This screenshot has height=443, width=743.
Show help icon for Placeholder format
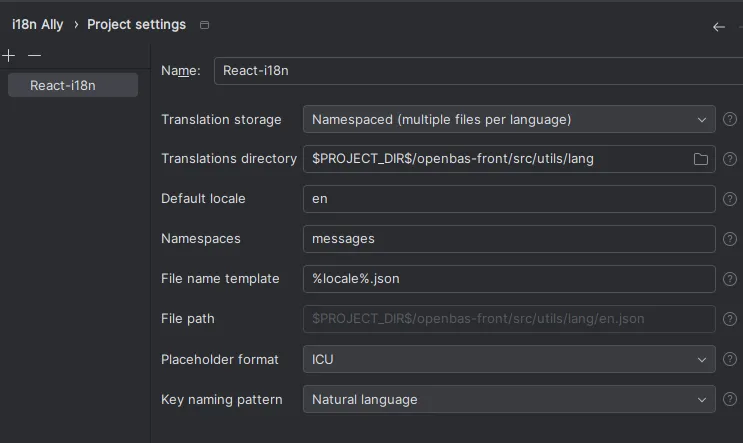pyautogui.click(x=730, y=359)
